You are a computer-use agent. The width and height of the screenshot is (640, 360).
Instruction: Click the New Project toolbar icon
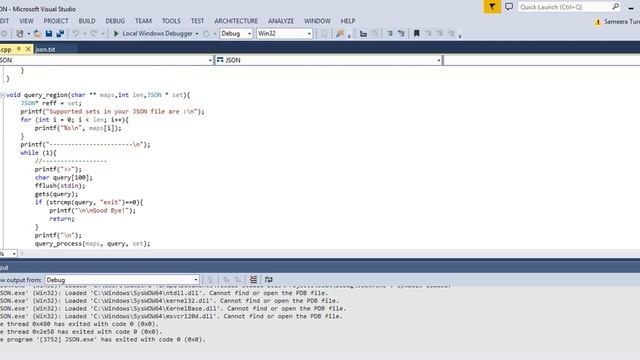coord(20,33)
